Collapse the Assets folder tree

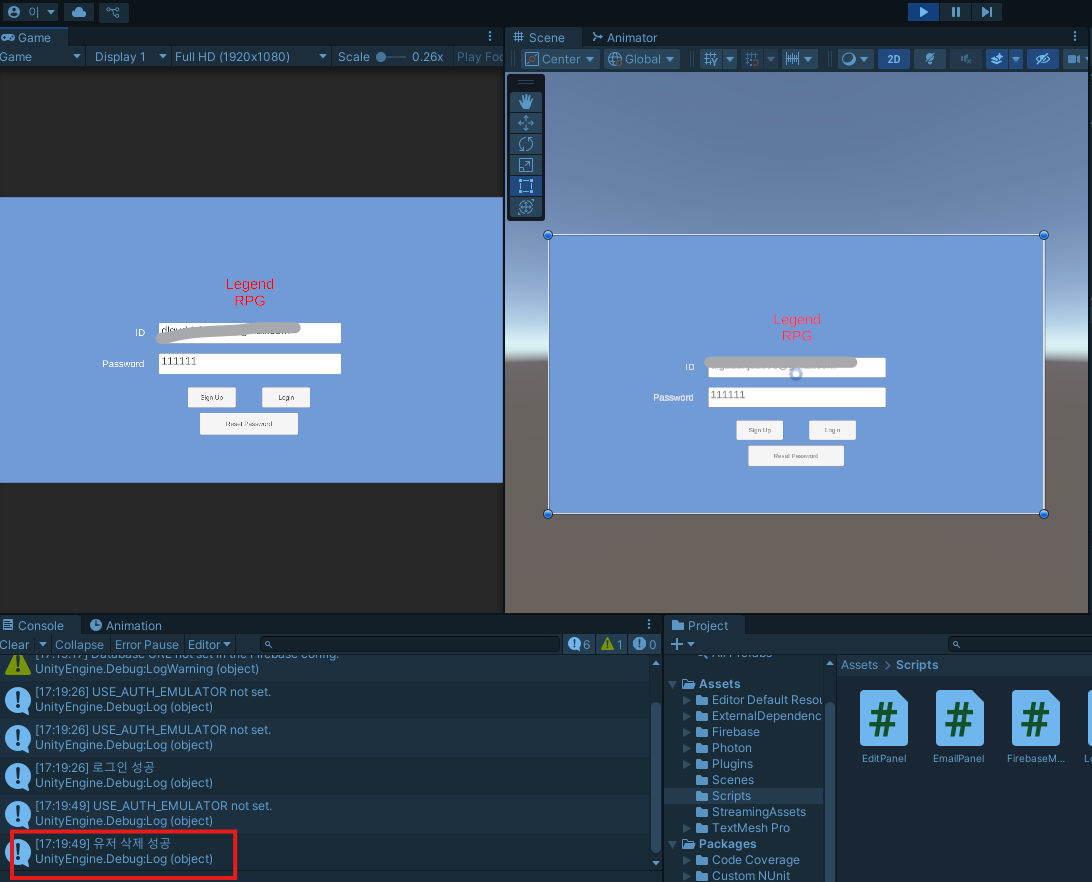coord(673,684)
